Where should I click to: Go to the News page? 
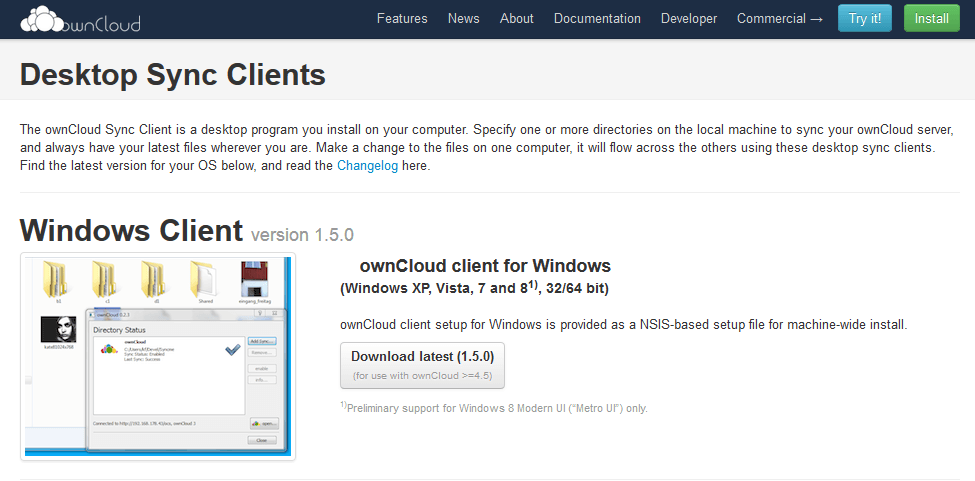(x=463, y=19)
